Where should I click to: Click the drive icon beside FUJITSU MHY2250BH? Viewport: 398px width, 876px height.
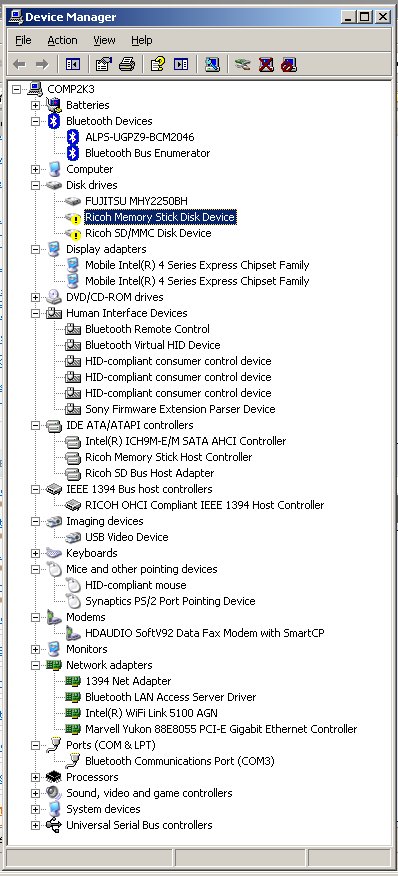(x=73, y=201)
